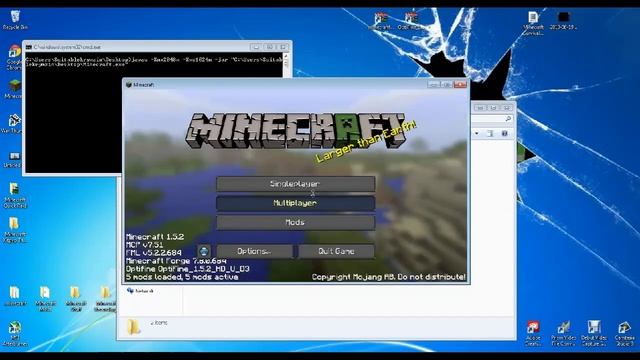Select the MSI Afterburner desktop icon
This screenshot has height=360, width=640.
pos(15,333)
